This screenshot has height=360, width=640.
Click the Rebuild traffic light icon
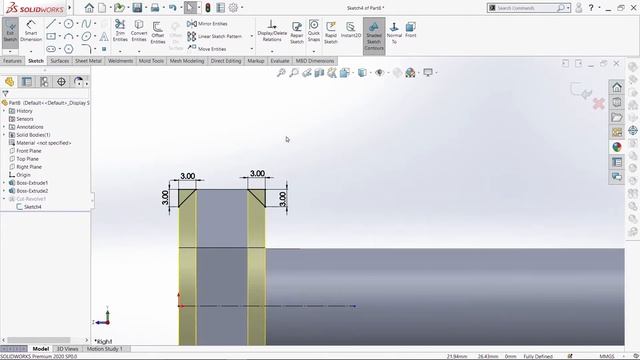click(208, 8)
